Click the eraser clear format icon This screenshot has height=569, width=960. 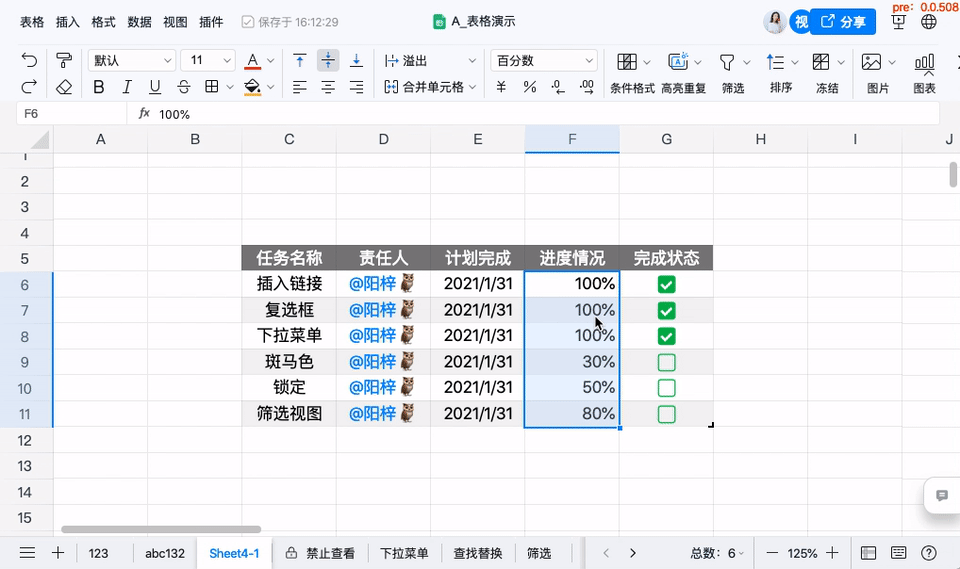click(x=64, y=87)
